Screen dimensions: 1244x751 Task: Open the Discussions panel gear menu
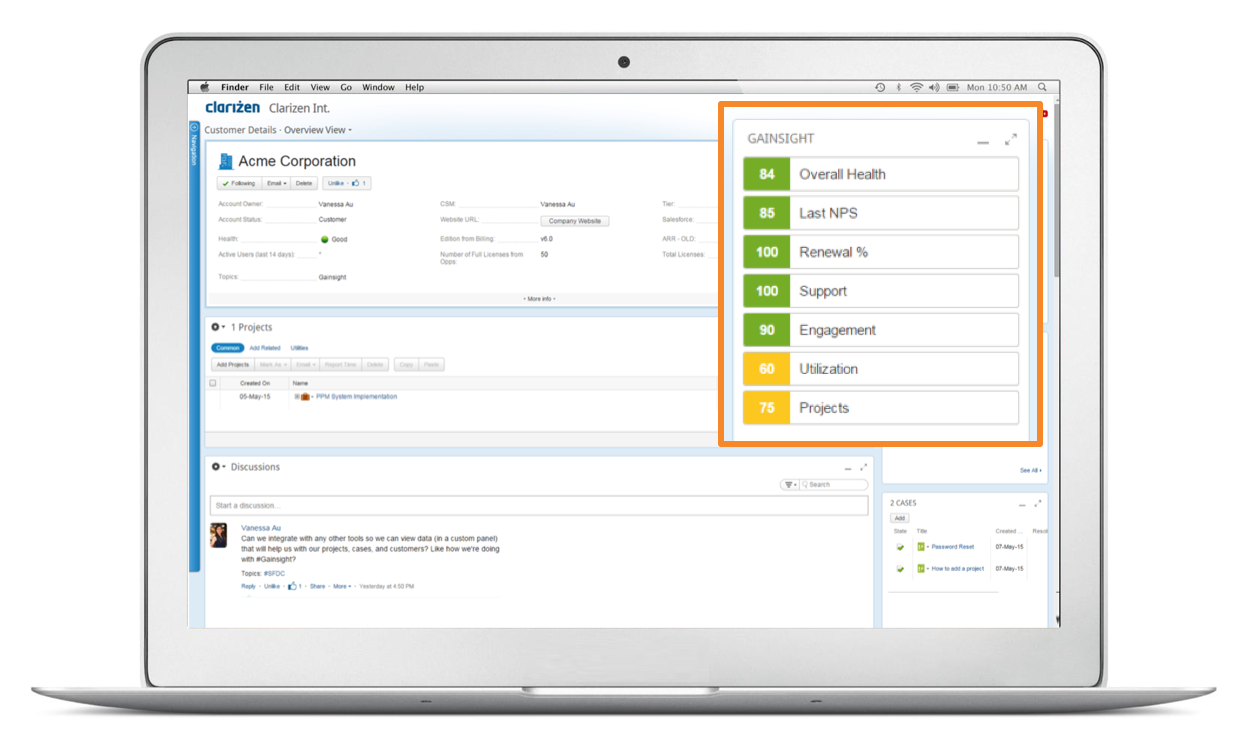tap(218, 467)
